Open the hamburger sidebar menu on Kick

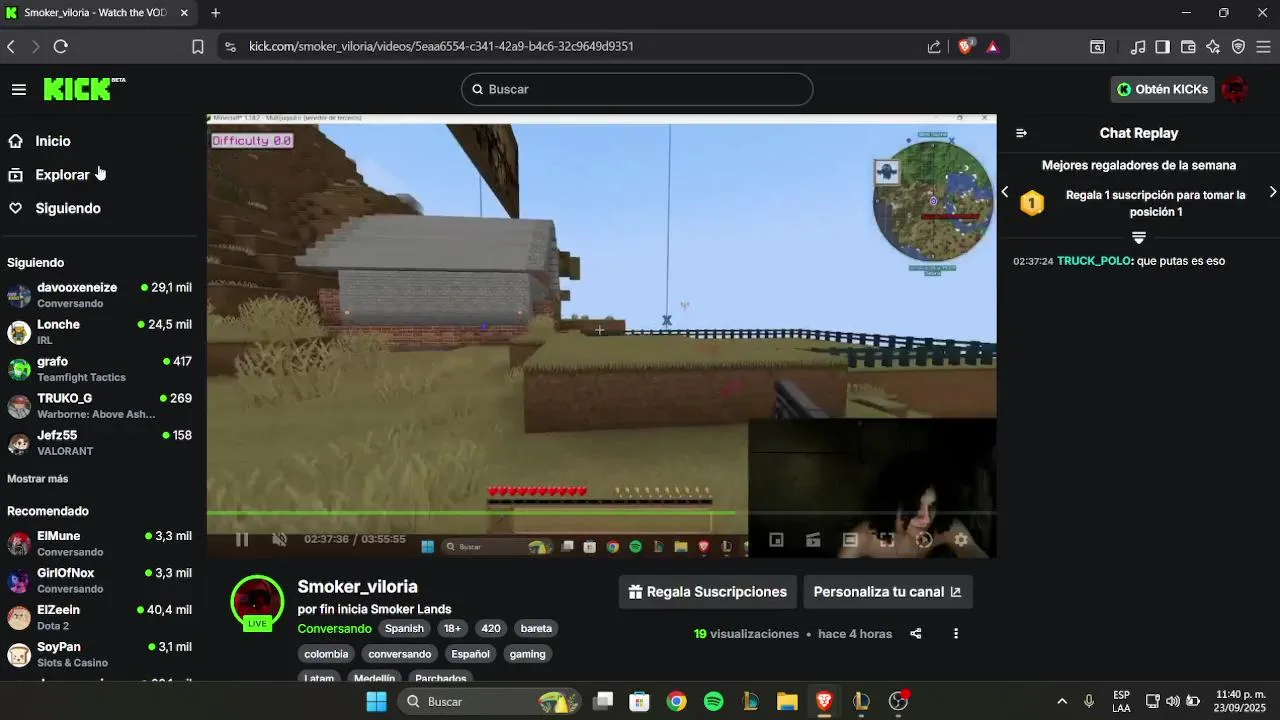click(19, 90)
